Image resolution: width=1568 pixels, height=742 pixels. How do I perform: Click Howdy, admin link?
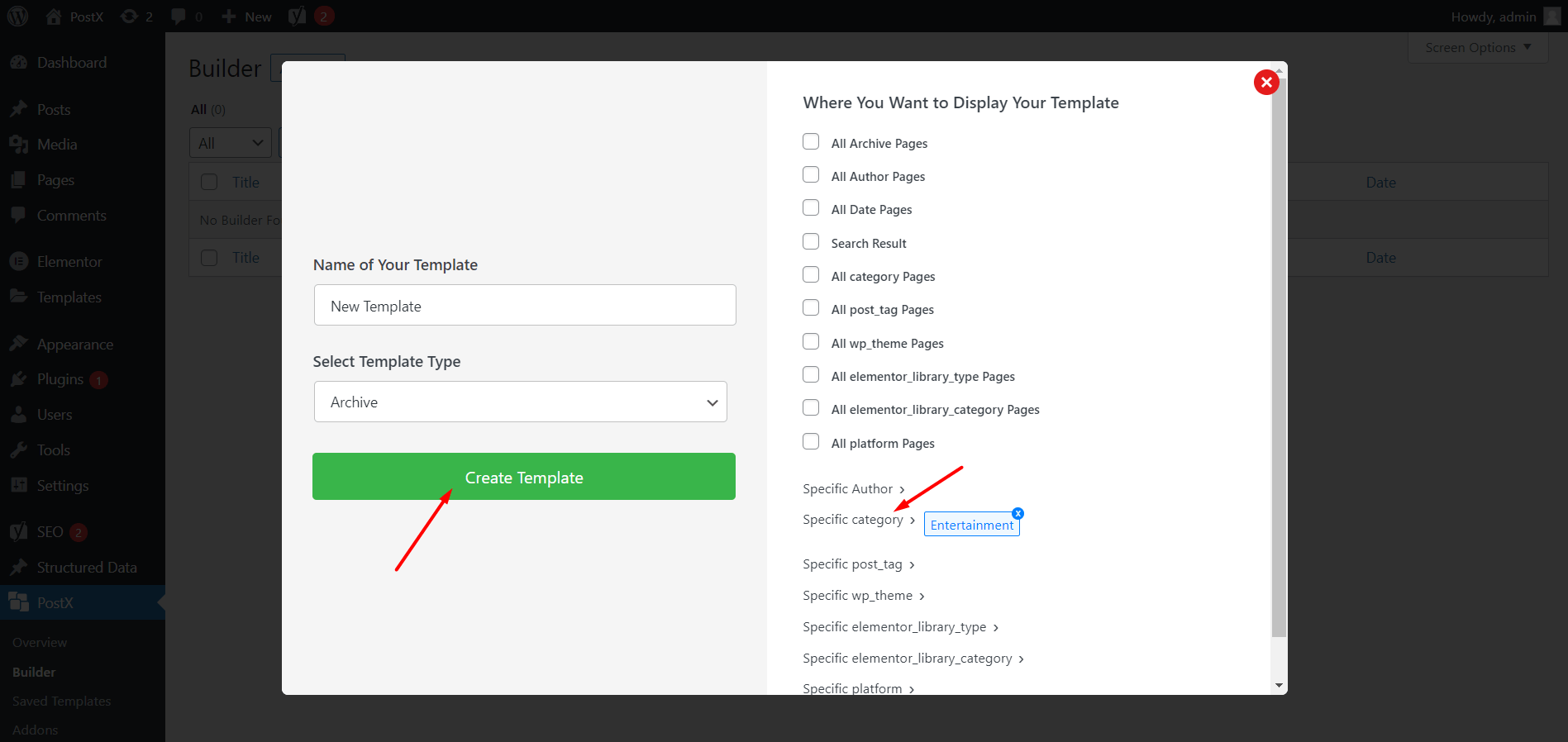click(1494, 17)
